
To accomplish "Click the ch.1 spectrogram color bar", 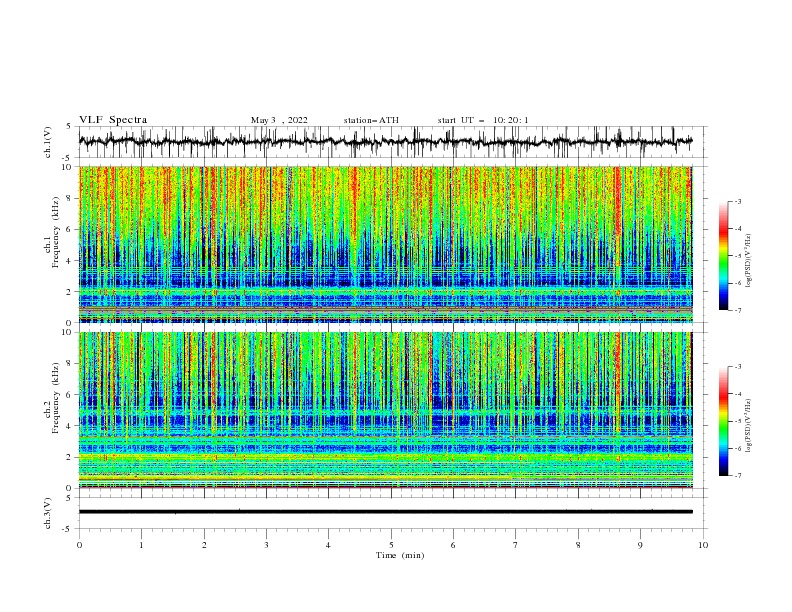I will [723, 255].
